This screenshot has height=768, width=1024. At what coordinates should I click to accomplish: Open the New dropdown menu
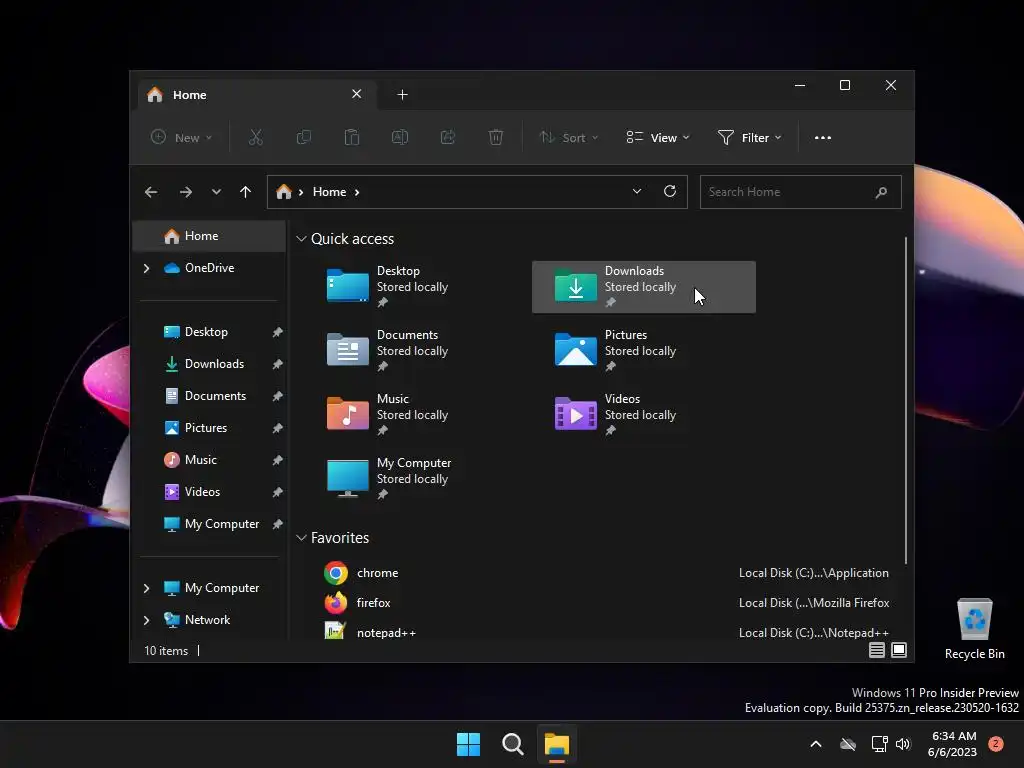182,137
